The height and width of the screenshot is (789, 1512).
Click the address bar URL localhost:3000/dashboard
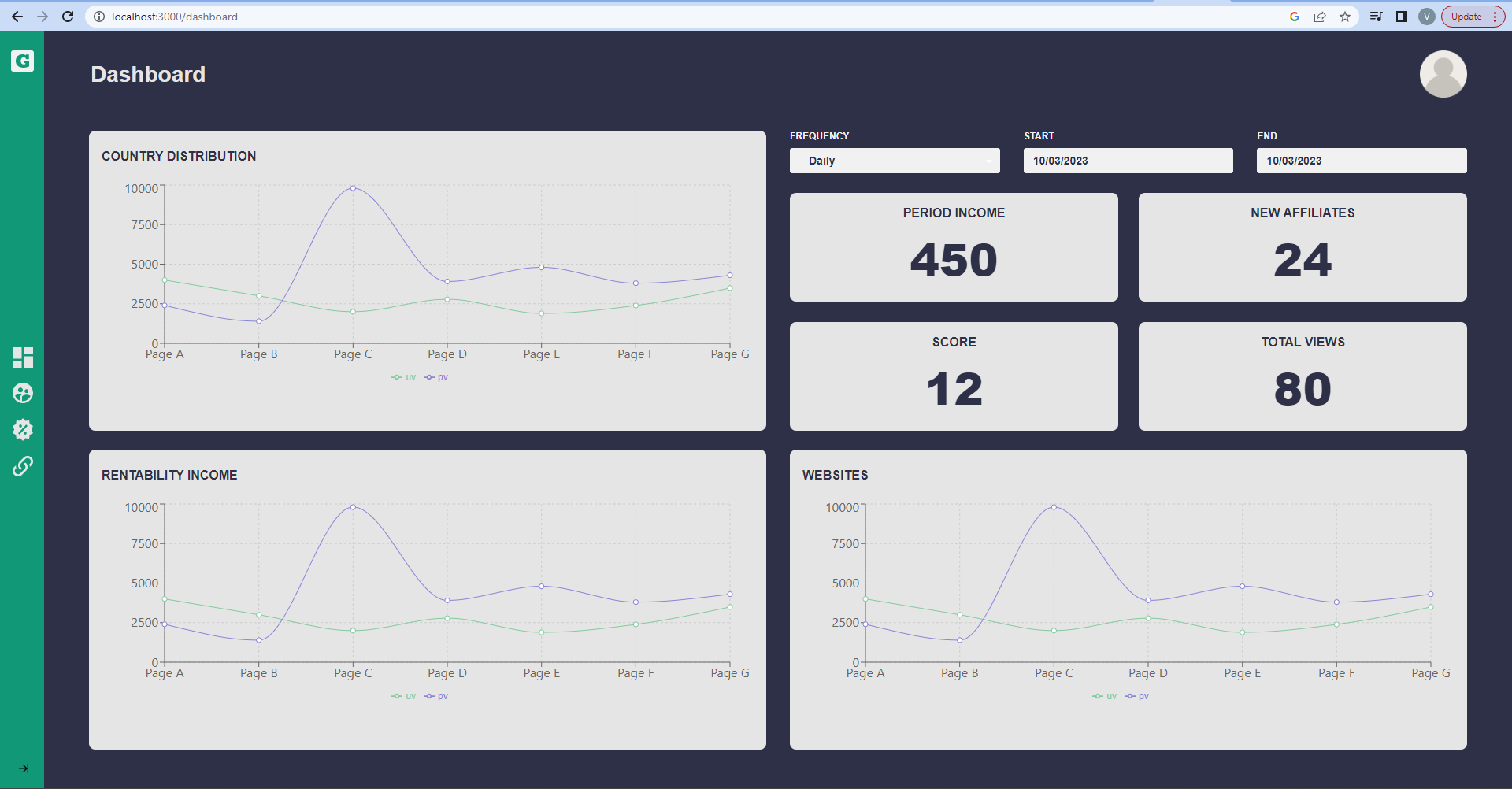tap(175, 17)
